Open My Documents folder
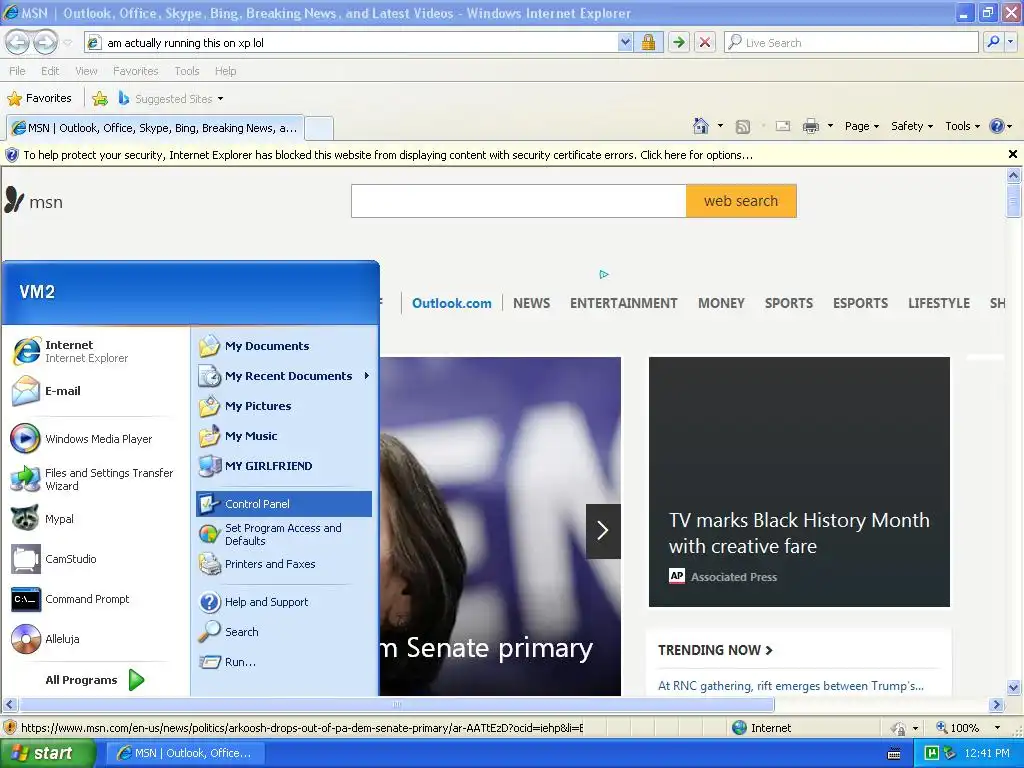 tap(284, 346)
